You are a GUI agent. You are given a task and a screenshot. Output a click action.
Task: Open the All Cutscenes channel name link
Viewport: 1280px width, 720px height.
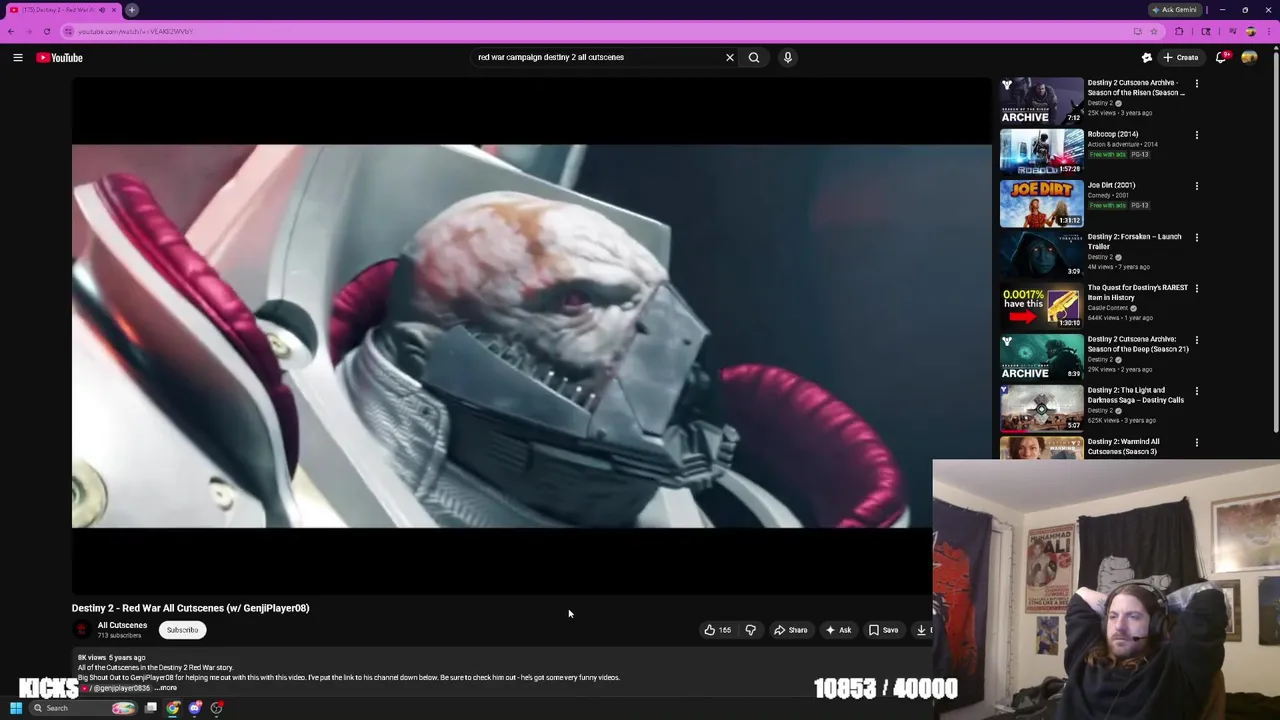[x=122, y=626]
